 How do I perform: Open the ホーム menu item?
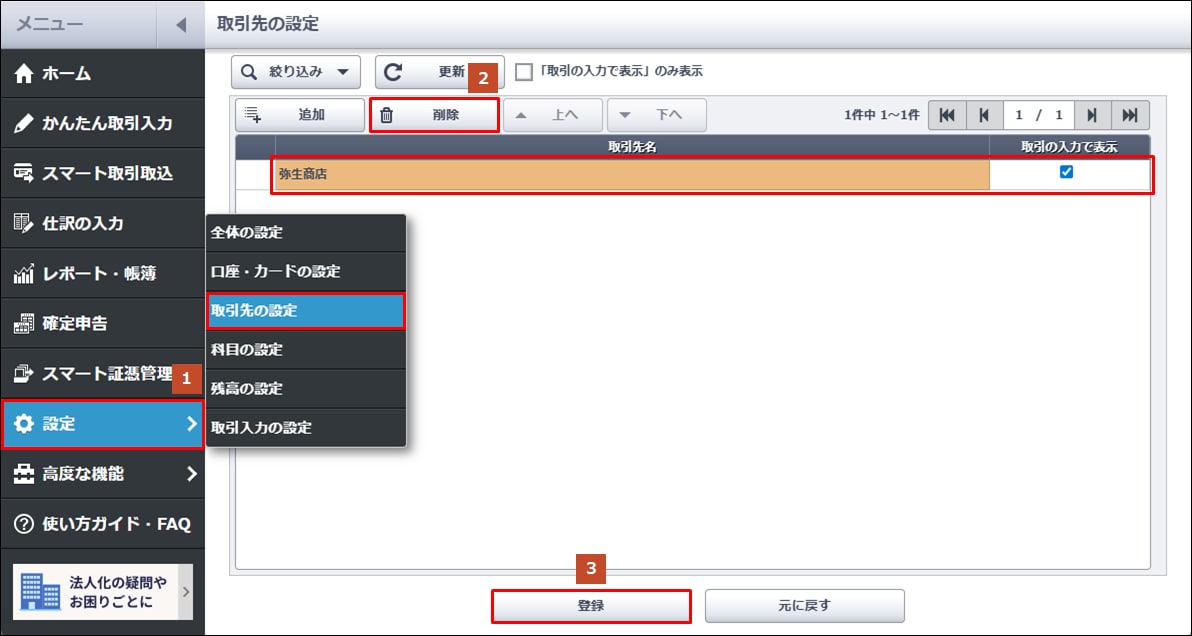pyautogui.click(x=102, y=74)
